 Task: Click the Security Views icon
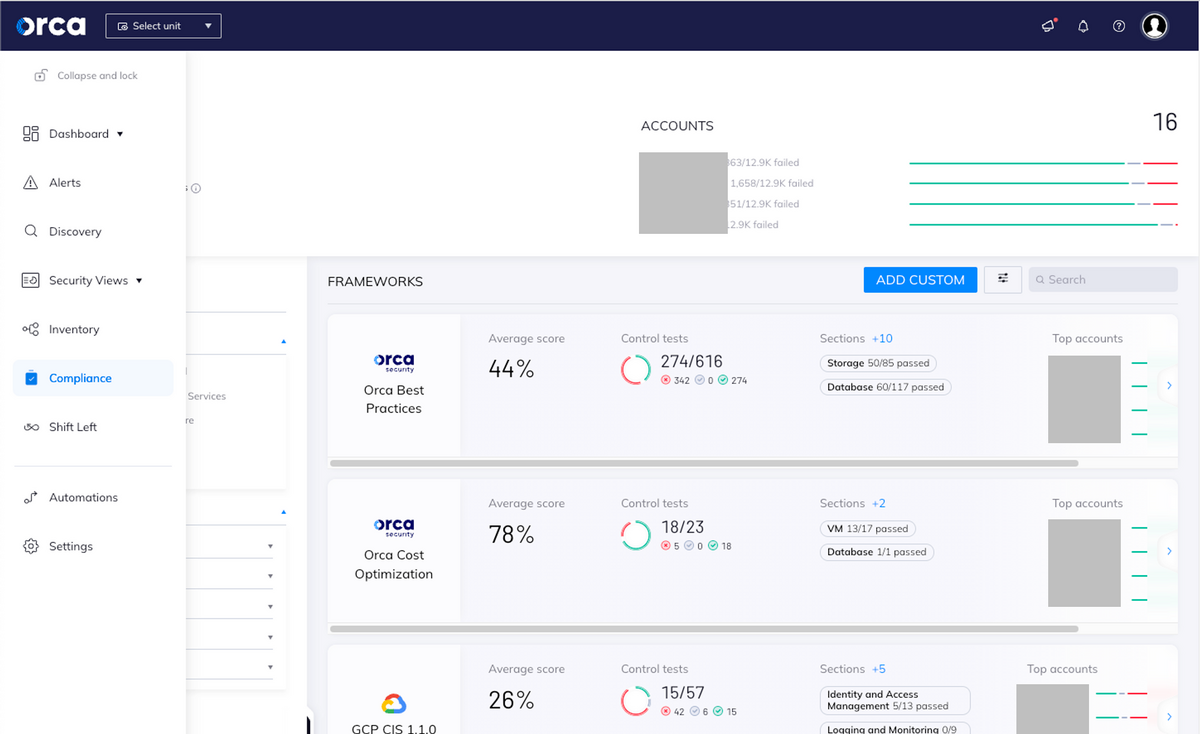(x=31, y=281)
